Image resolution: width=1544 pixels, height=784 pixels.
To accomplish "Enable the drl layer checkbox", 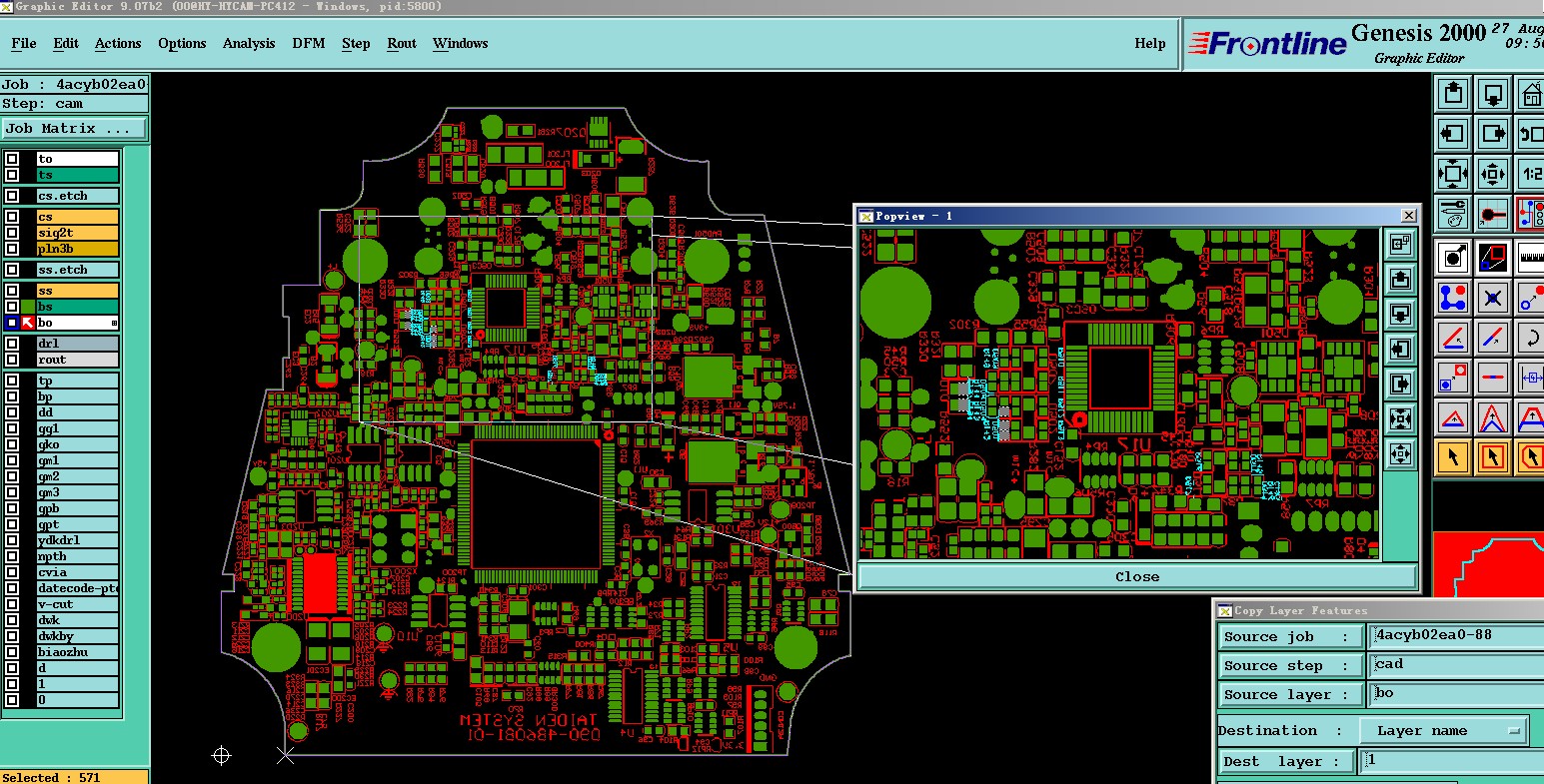I will coord(12,344).
